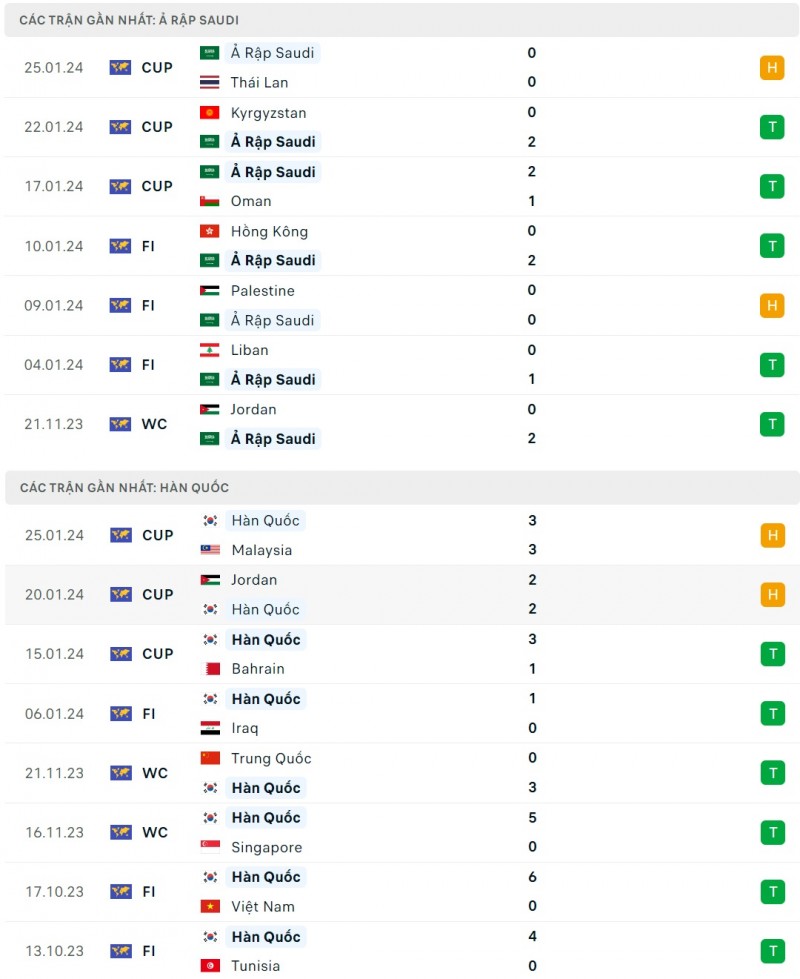Click the 'Các trận gần nhất: Hàn Quốc' header
Screen dimensions: 800x979
click(x=124, y=488)
